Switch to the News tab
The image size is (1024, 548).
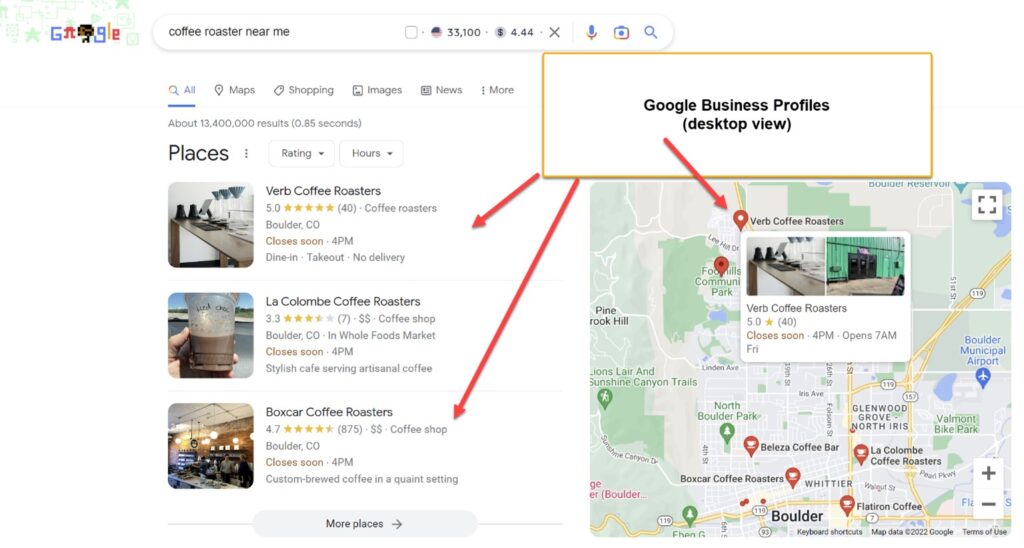coord(441,90)
